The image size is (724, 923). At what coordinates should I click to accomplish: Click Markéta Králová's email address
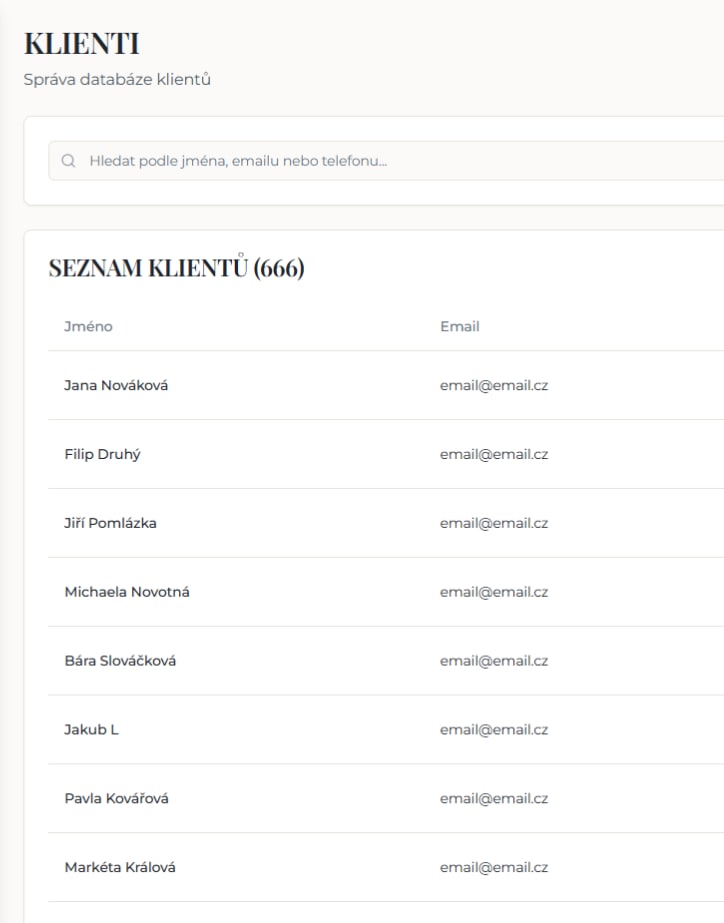pyautogui.click(x=494, y=868)
